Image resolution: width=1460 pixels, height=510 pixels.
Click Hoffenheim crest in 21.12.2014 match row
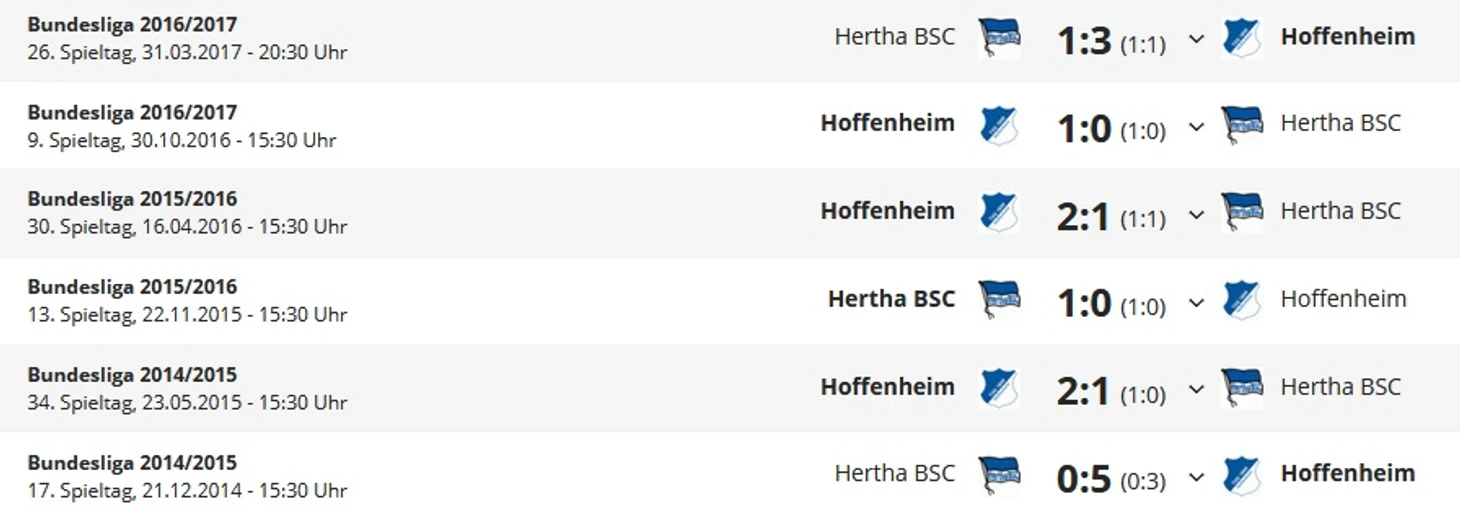[x=1241, y=475]
